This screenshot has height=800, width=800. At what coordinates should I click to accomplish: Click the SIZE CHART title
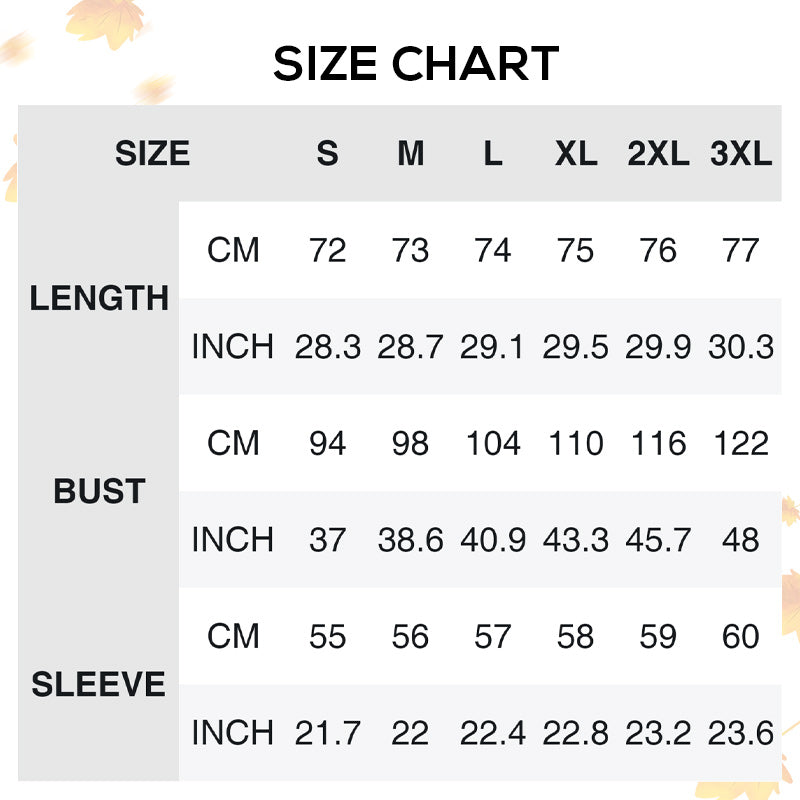pyautogui.click(x=415, y=66)
